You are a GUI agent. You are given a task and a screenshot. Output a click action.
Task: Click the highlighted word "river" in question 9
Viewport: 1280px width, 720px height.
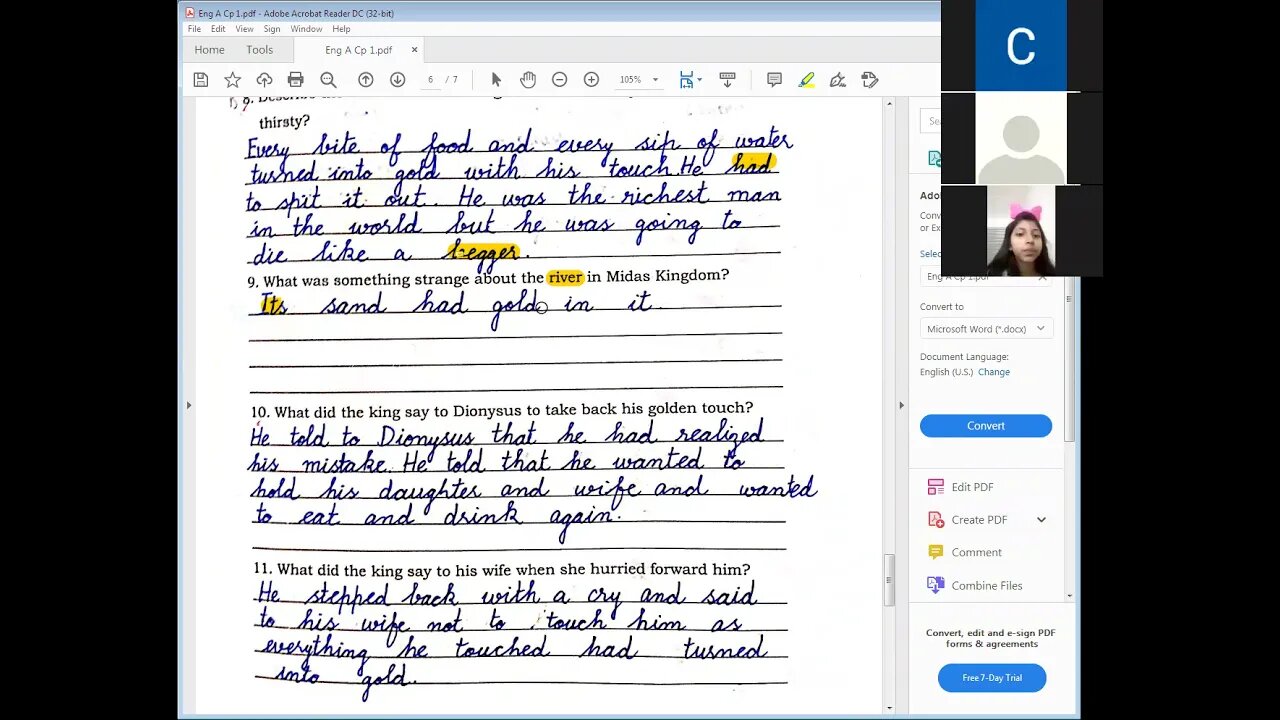click(x=565, y=277)
